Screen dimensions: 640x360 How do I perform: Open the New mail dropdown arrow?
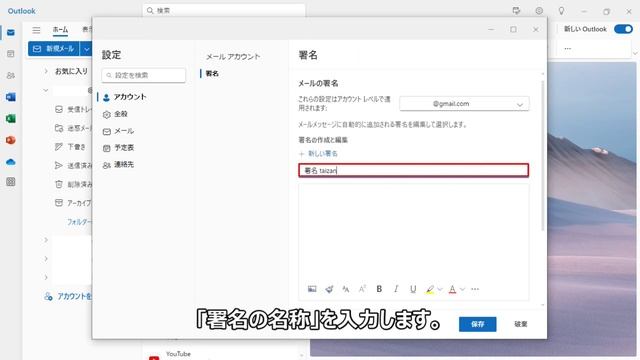coord(87,49)
